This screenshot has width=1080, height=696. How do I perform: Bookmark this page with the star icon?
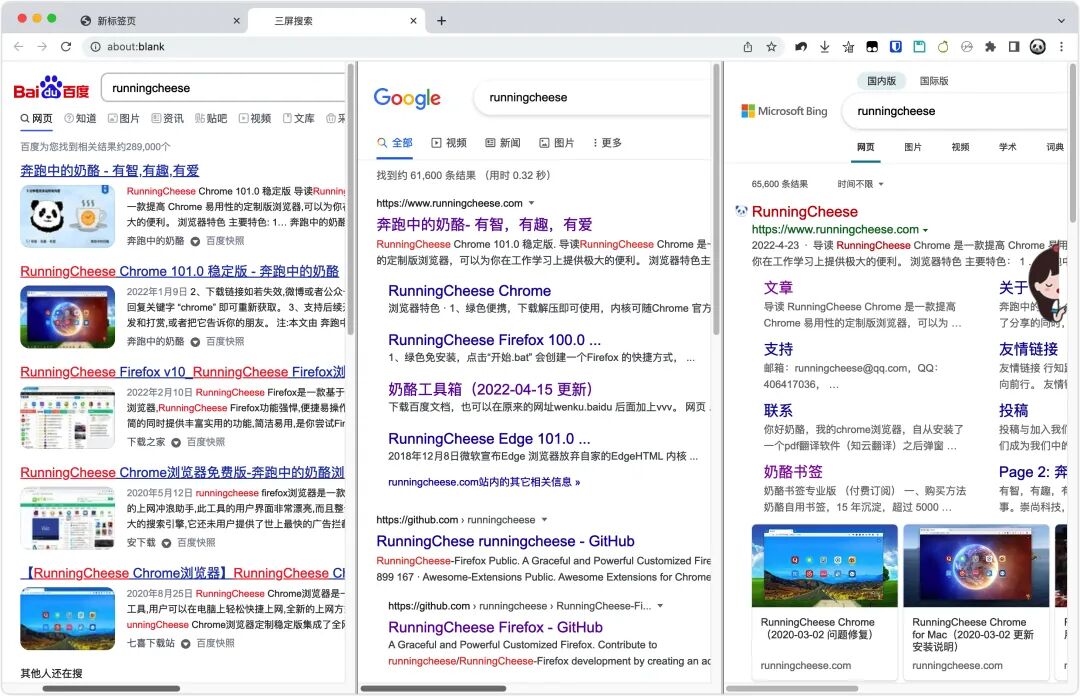[x=771, y=47]
